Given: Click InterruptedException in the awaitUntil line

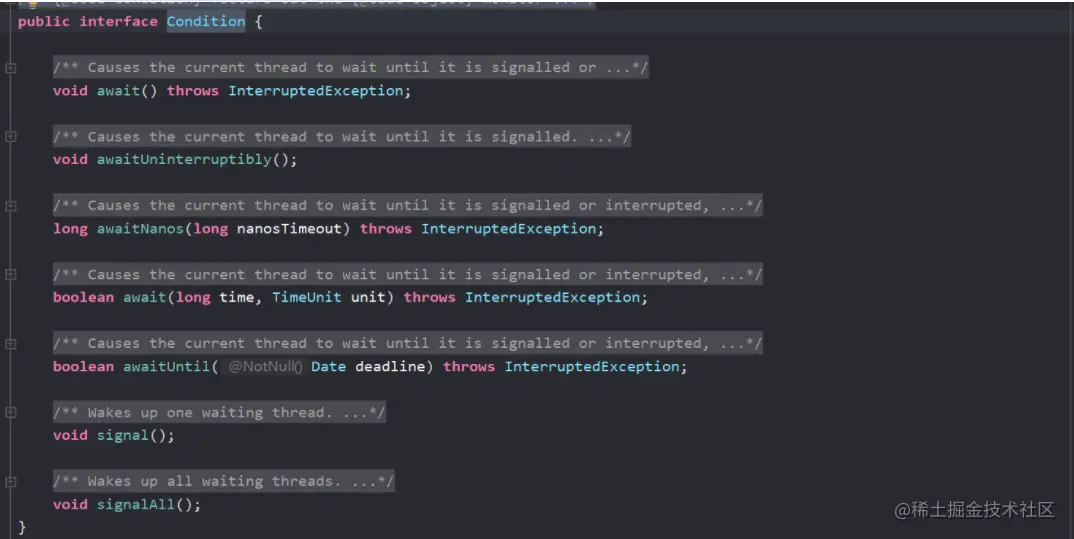Looking at the screenshot, I should [x=592, y=366].
